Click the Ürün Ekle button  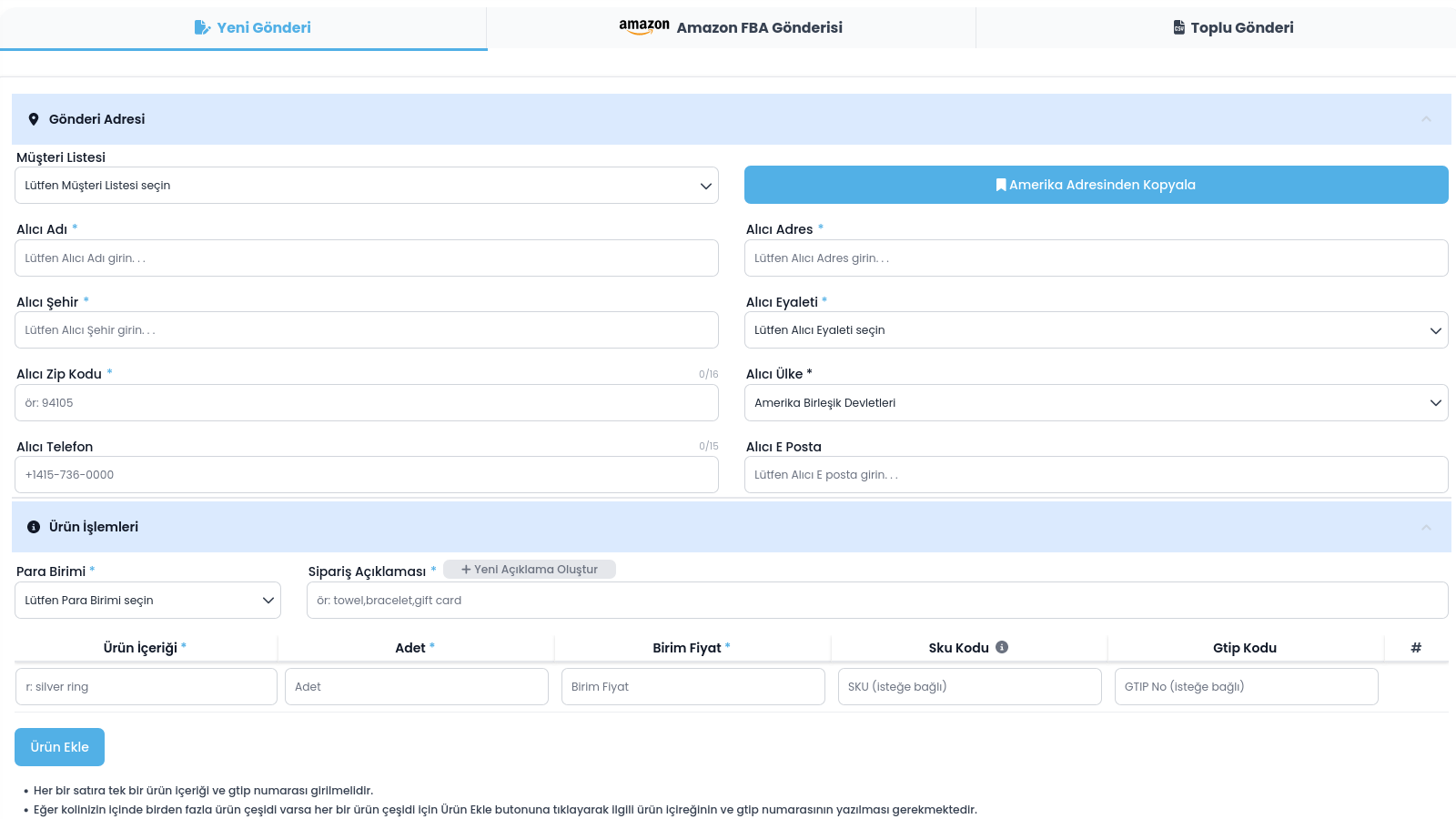[x=59, y=747]
